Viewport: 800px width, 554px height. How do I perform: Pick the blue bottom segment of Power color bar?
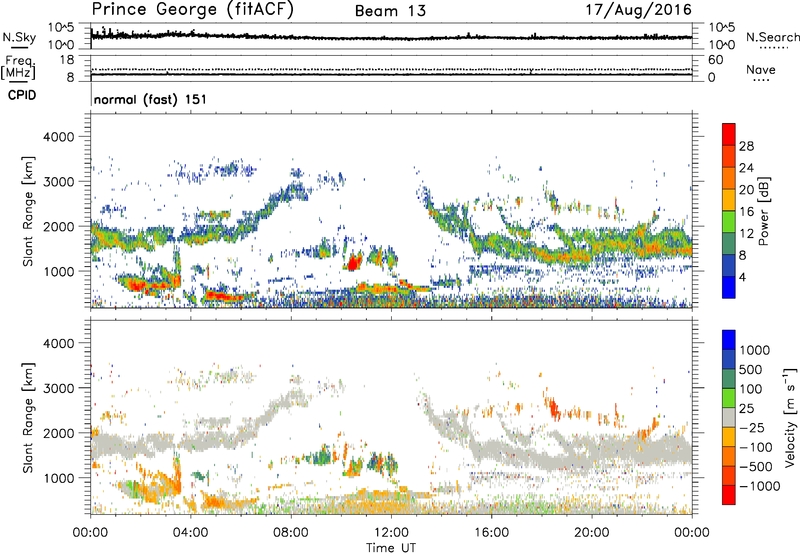729,287
